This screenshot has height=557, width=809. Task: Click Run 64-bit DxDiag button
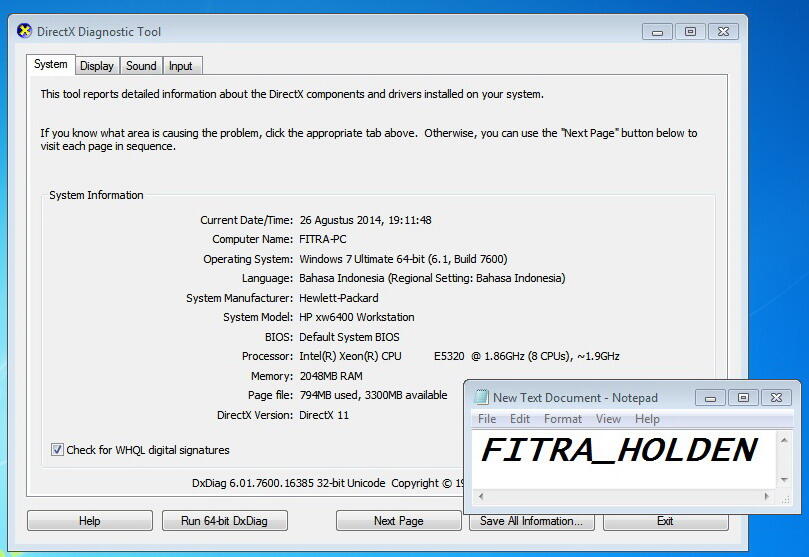click(224, 520)
